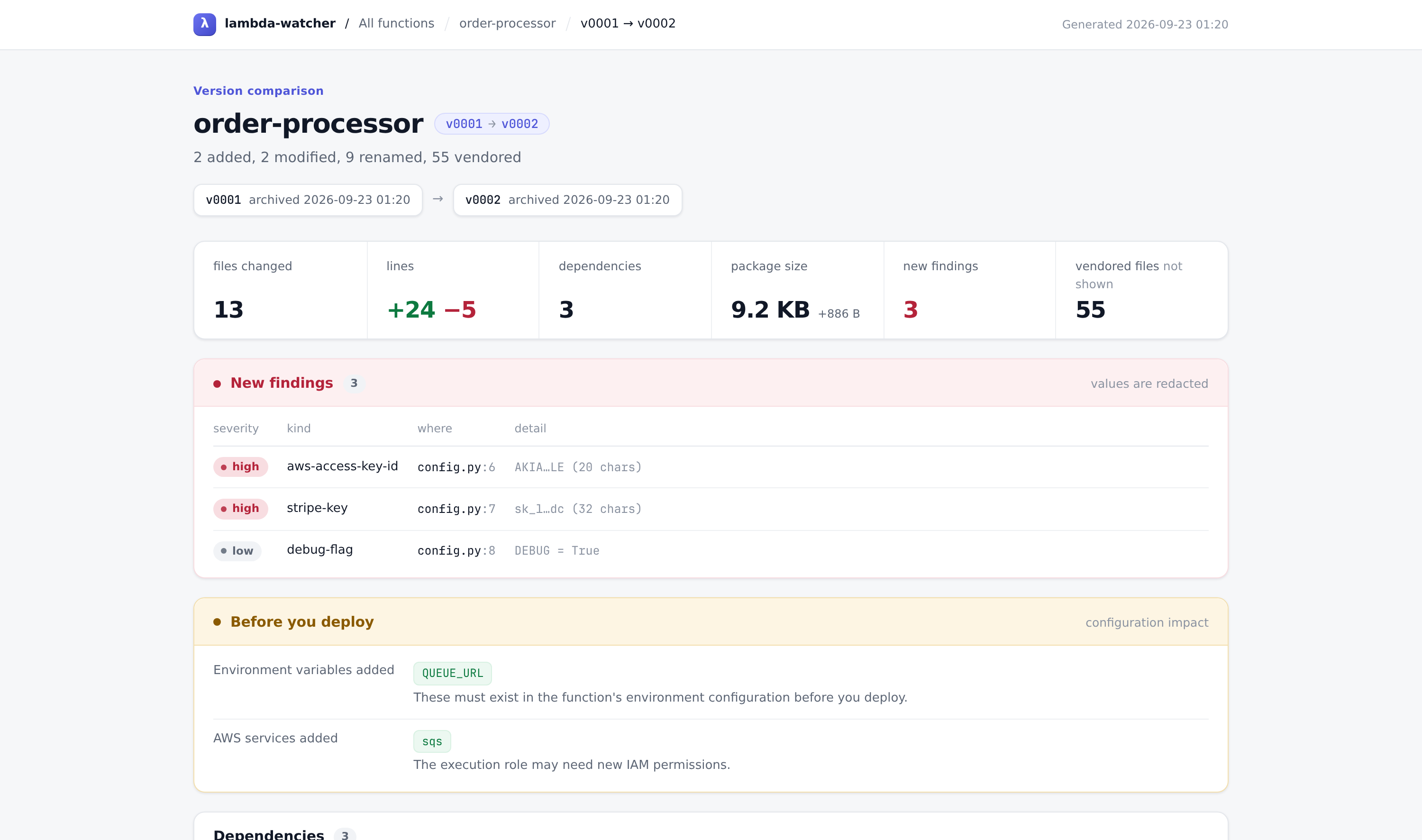The image size is (1422, 840).
Task: Click the aws-access-key-id finding kind
Action: [x=342, y=466]
